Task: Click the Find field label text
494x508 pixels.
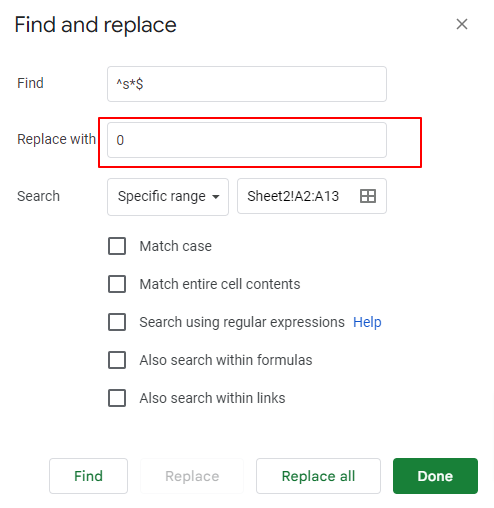Action: coord(30,83)
